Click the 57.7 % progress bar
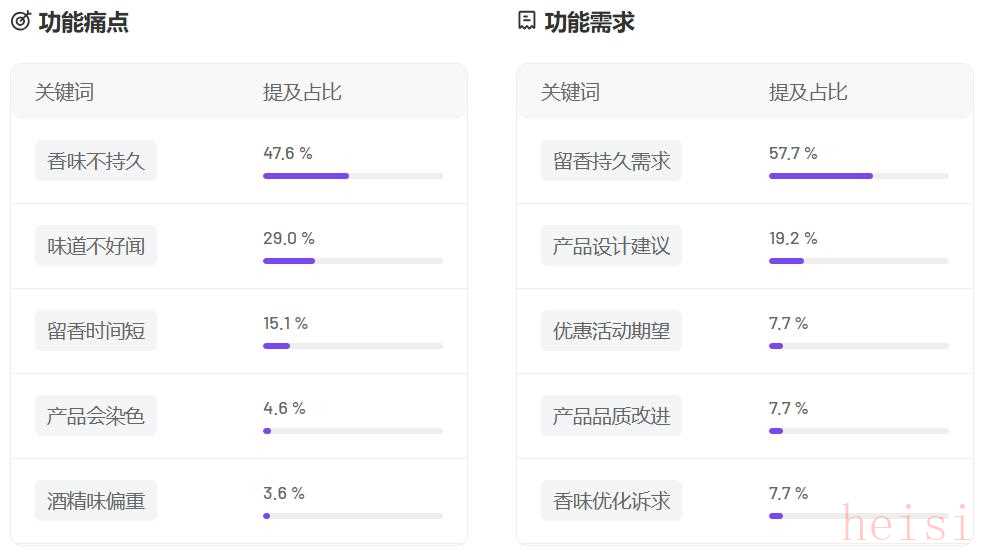This screenshot has height=553, width=987. click(x=858, y=176)
